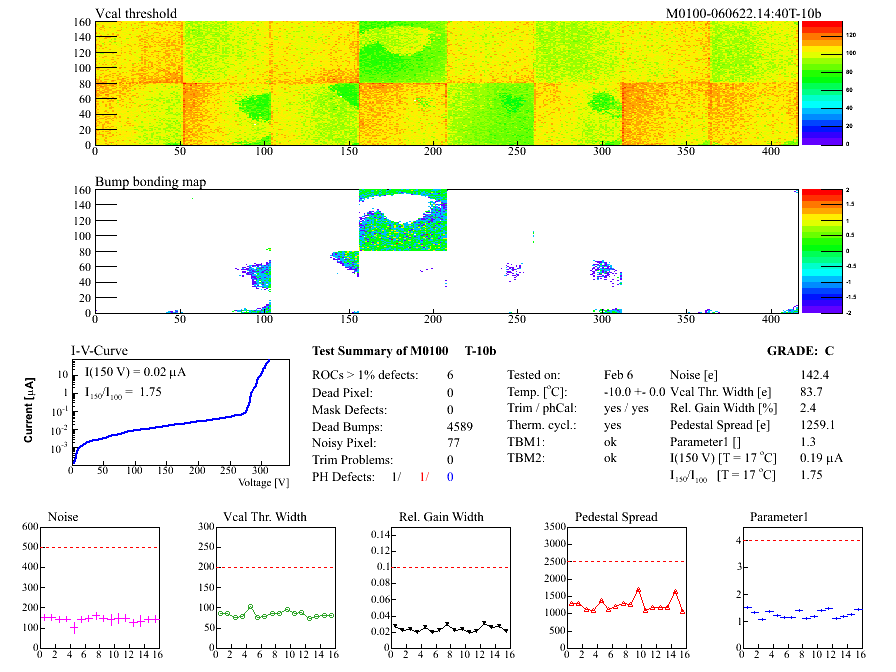The image size is (896, 672).
Task: Select the "Vcal threshold" plot title
Action: 136,13
